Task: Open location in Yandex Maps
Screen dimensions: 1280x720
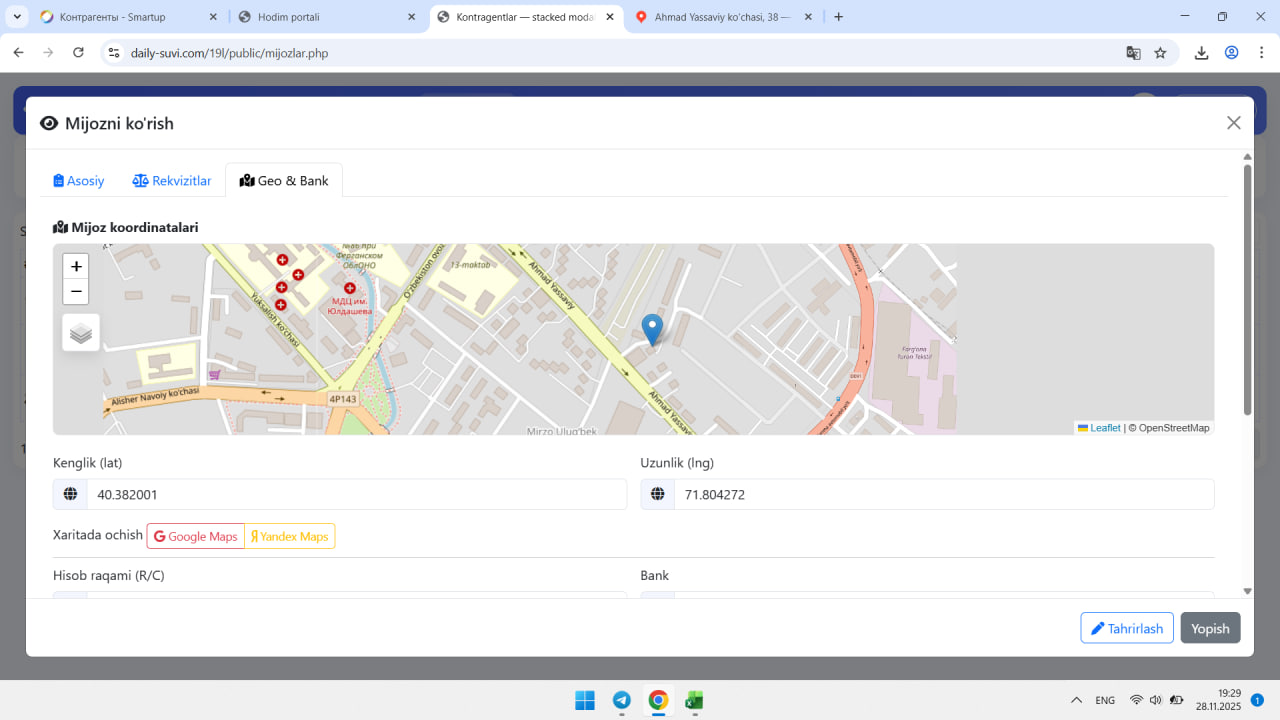Action: [x=290, y=537]
